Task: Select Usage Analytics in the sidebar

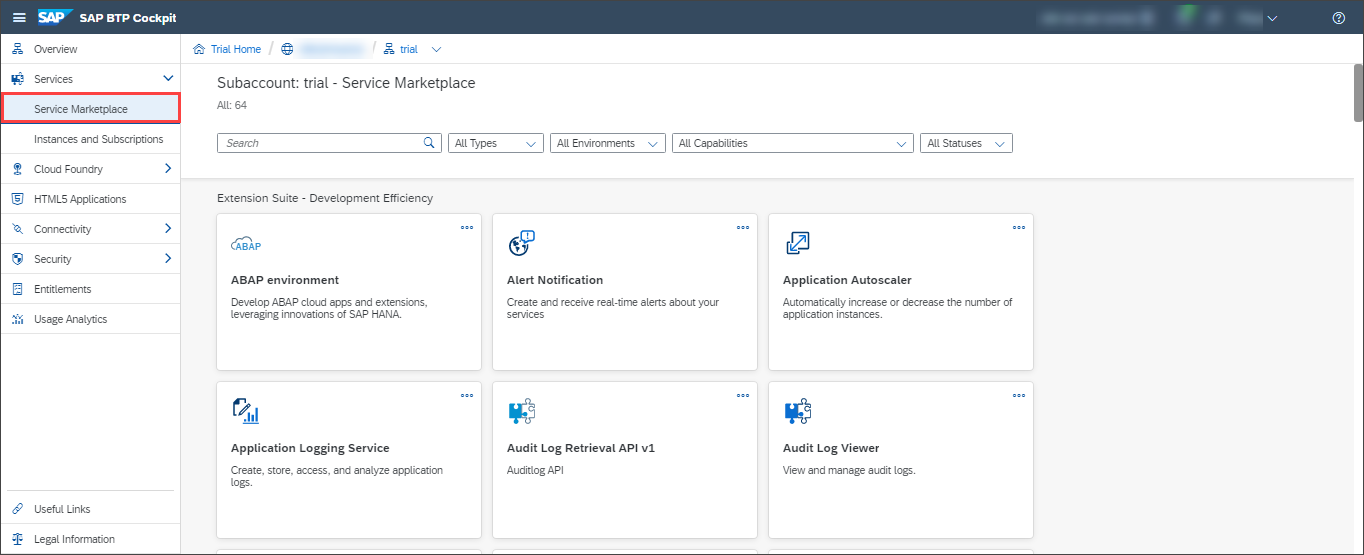Action: 90,319
